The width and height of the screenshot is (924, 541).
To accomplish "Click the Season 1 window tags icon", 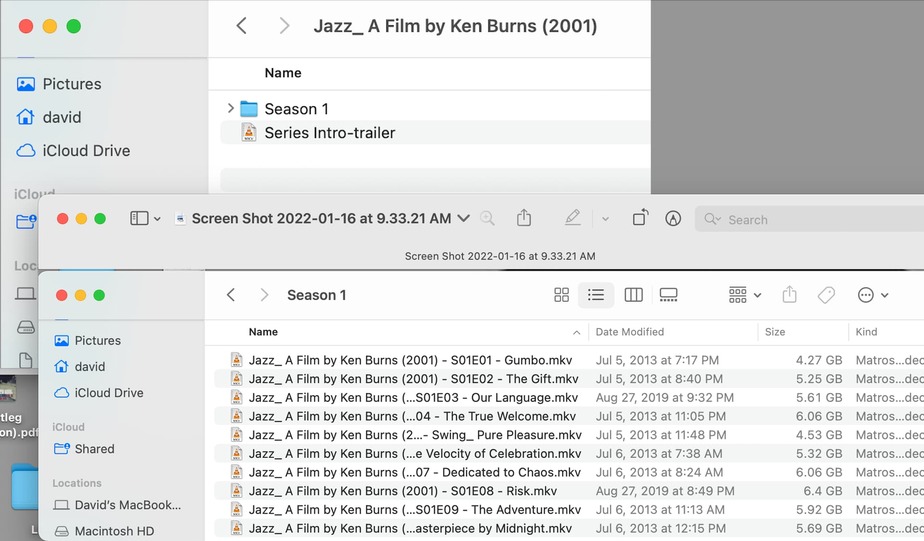I will [826, 295].
